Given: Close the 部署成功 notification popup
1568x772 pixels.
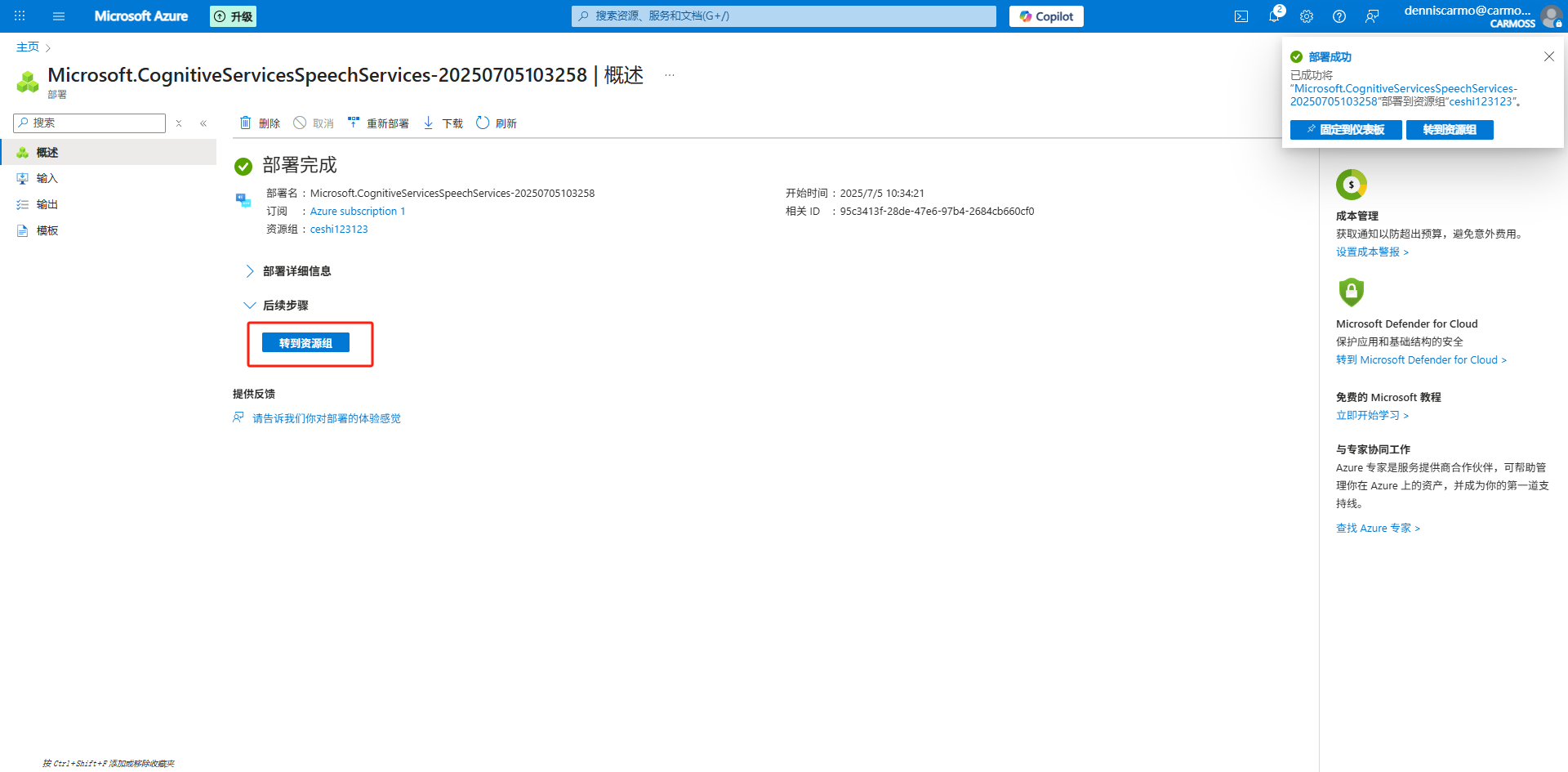Looking at the screenshot, I should (x=1548, y=56).
